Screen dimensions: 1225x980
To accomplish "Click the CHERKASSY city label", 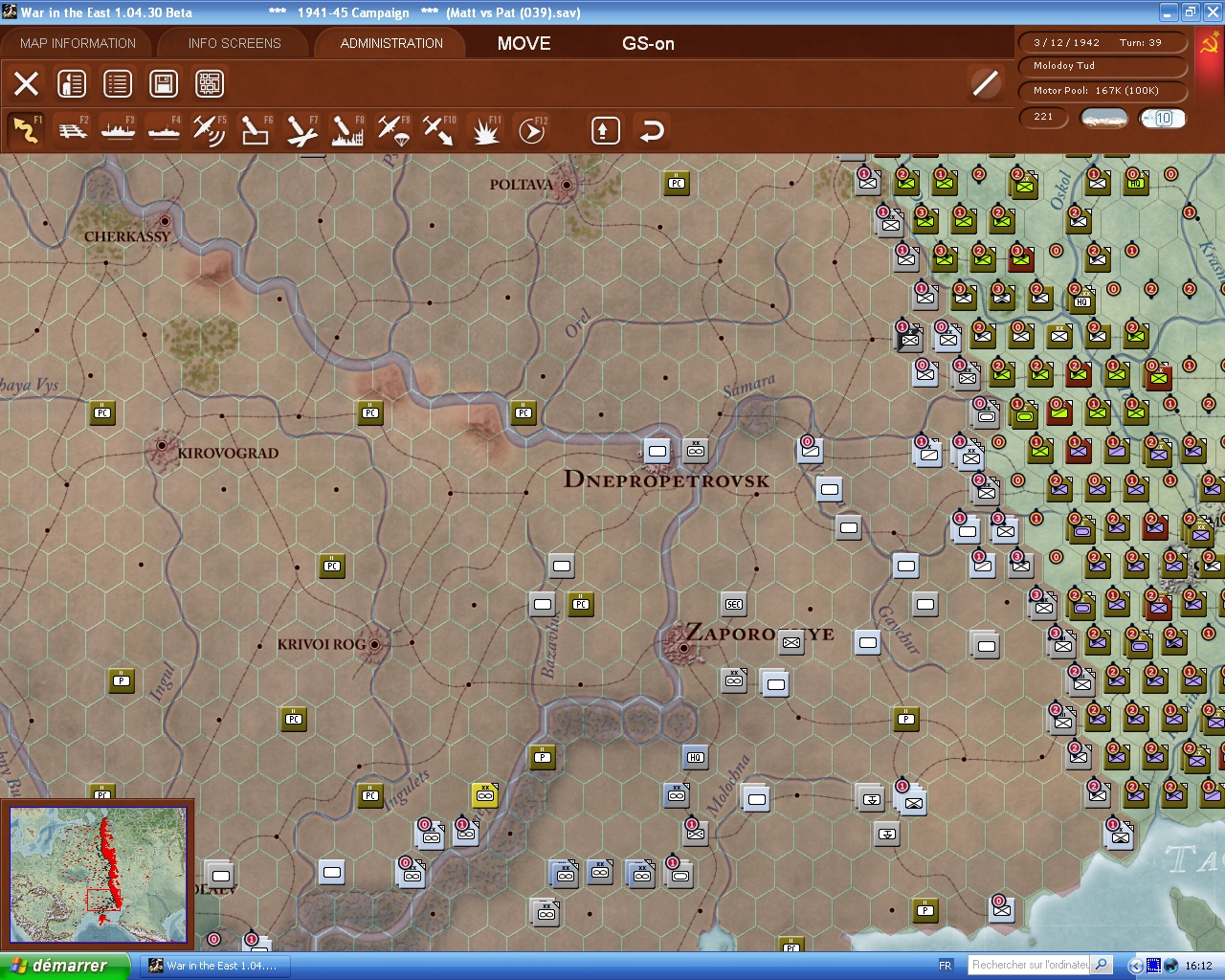I will pos(127,236).
